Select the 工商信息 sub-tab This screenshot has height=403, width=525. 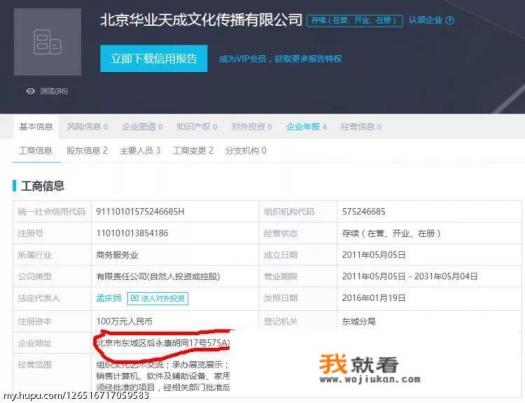pos(36,151)
